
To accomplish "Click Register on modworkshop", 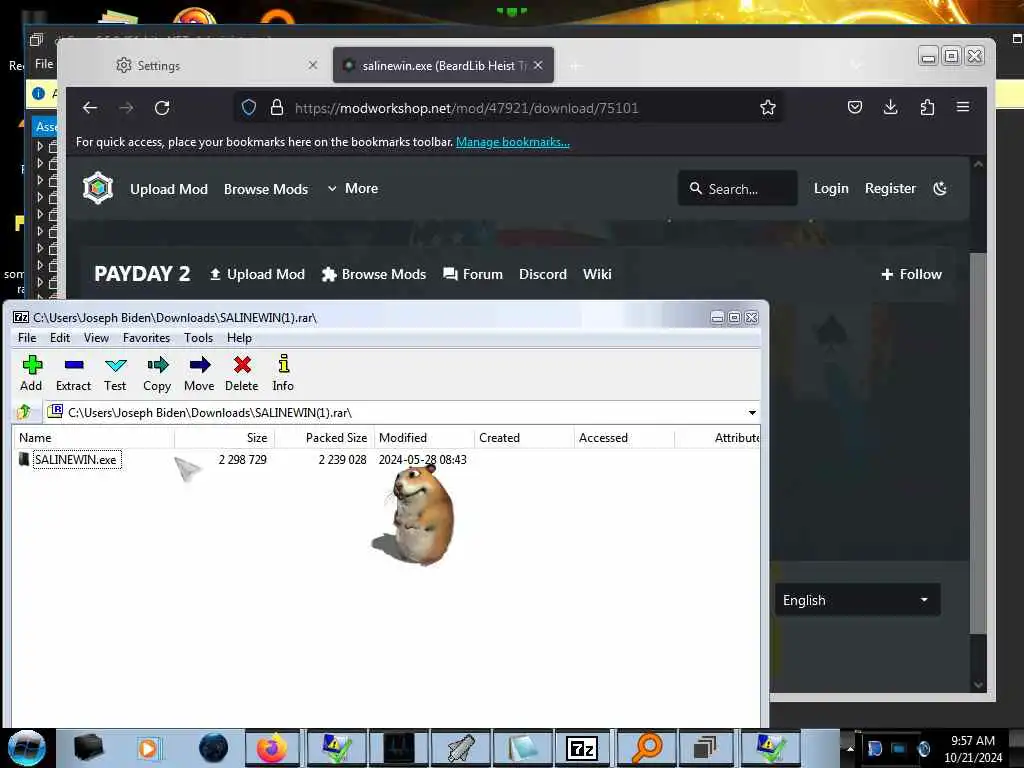I will pyautogui.click(x=890, y=189).
